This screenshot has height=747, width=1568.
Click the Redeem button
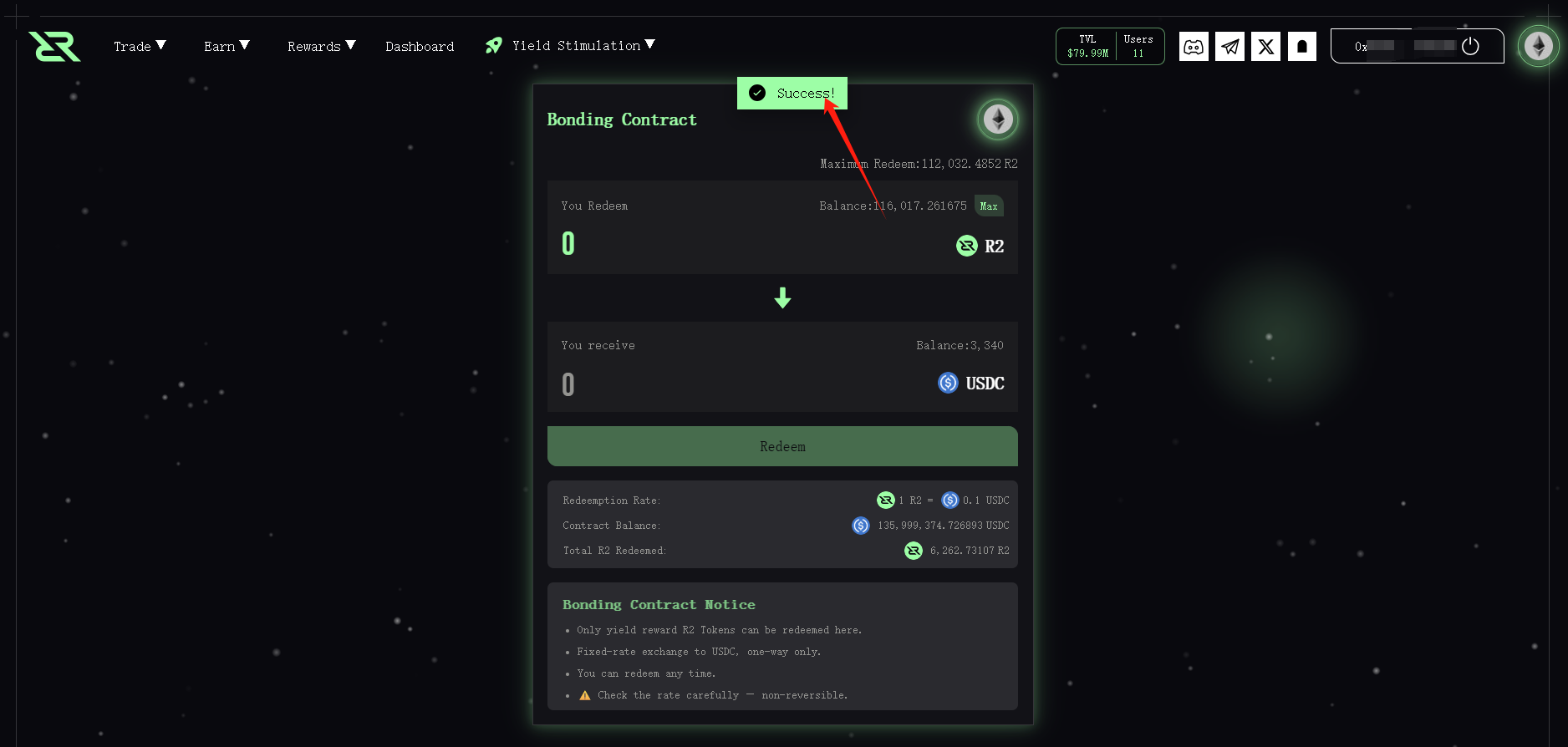pos(782,446)
